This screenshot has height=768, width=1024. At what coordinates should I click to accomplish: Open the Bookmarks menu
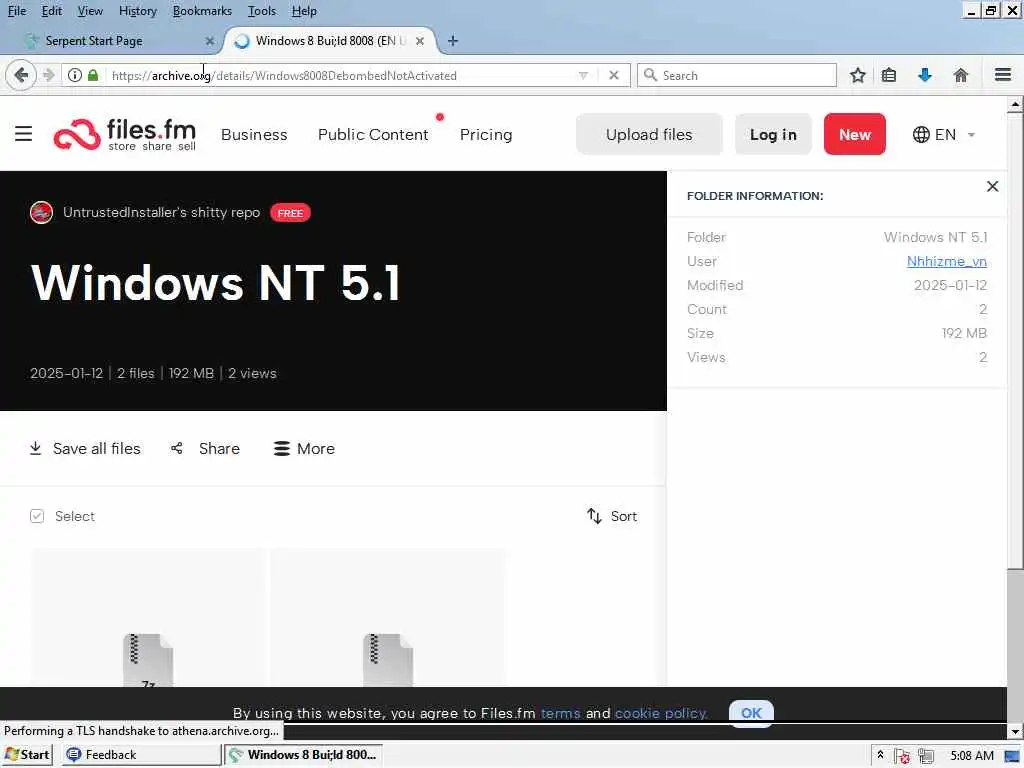[202, 11]
